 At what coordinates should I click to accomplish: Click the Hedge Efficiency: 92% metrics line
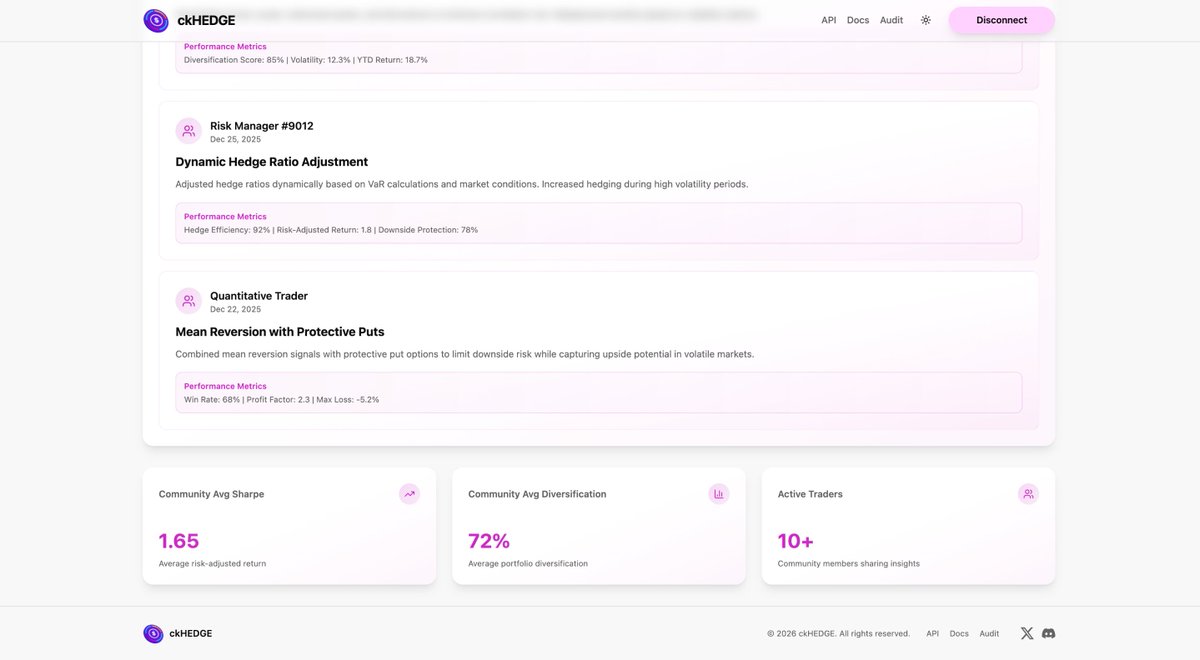click(x=331, y=230)
